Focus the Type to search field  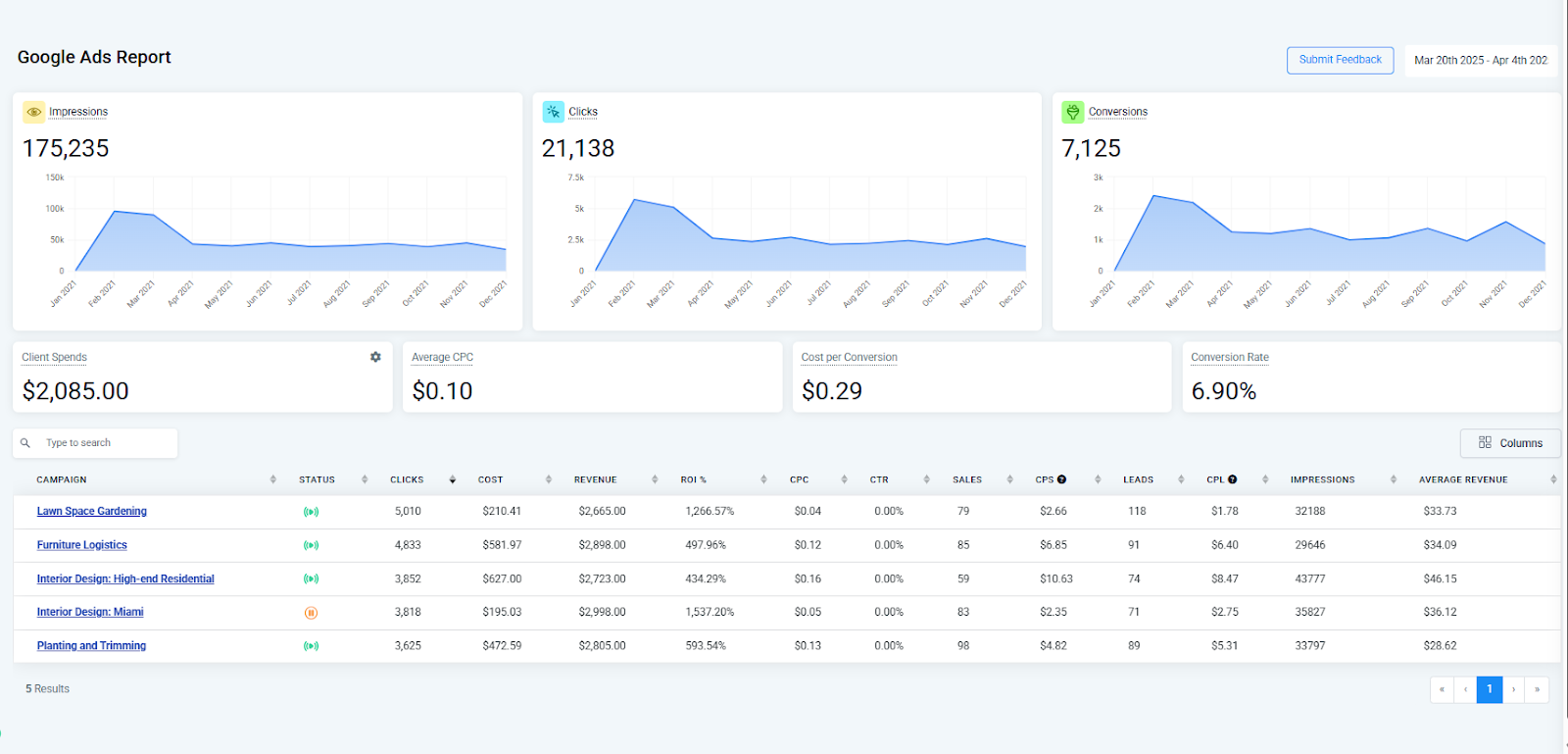coord(95,443)
